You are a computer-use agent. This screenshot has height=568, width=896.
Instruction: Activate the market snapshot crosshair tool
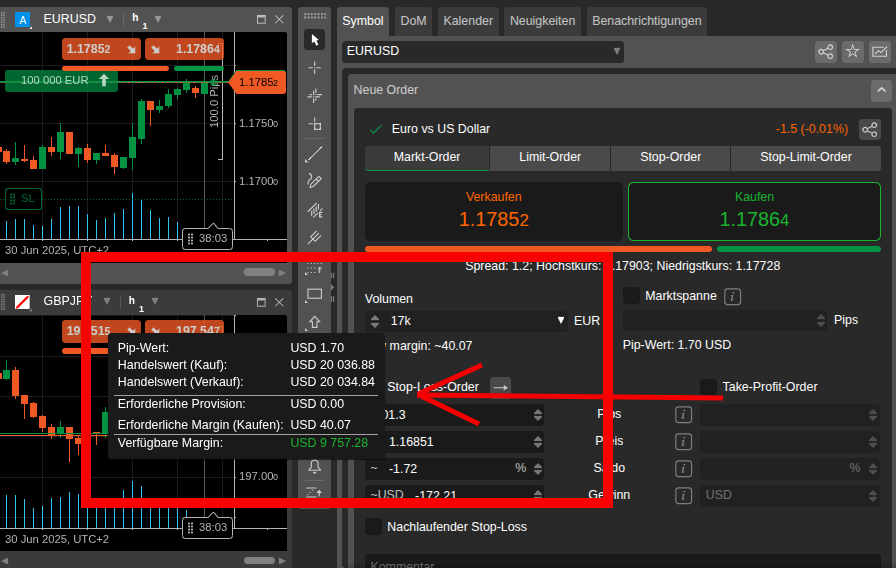[x=314, y=95]
